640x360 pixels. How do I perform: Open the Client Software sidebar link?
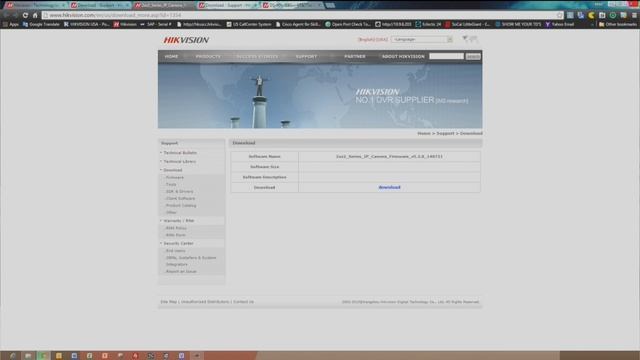click(x=180, y=198)
